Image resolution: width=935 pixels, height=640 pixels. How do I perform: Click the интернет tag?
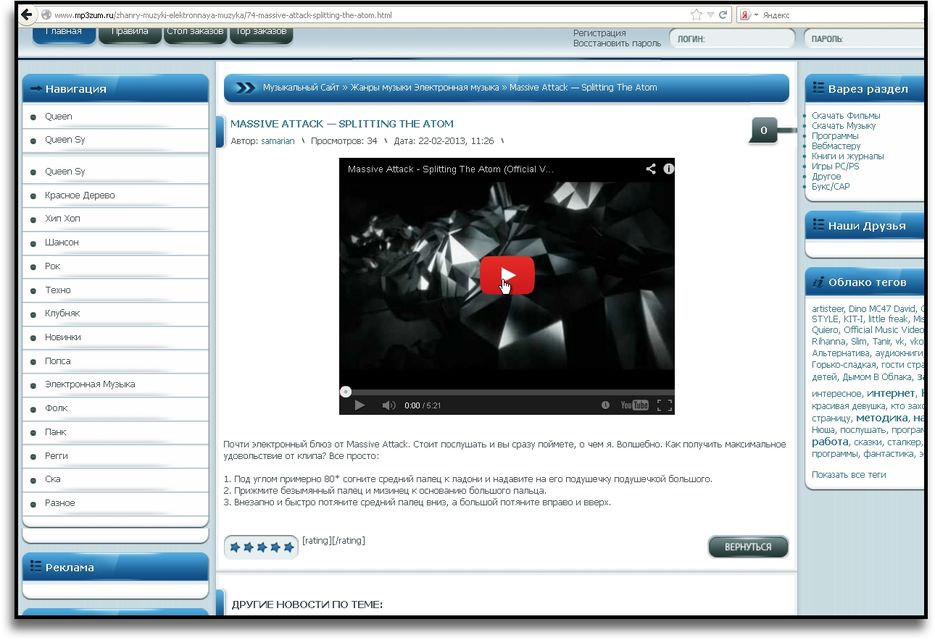(890, 393)
